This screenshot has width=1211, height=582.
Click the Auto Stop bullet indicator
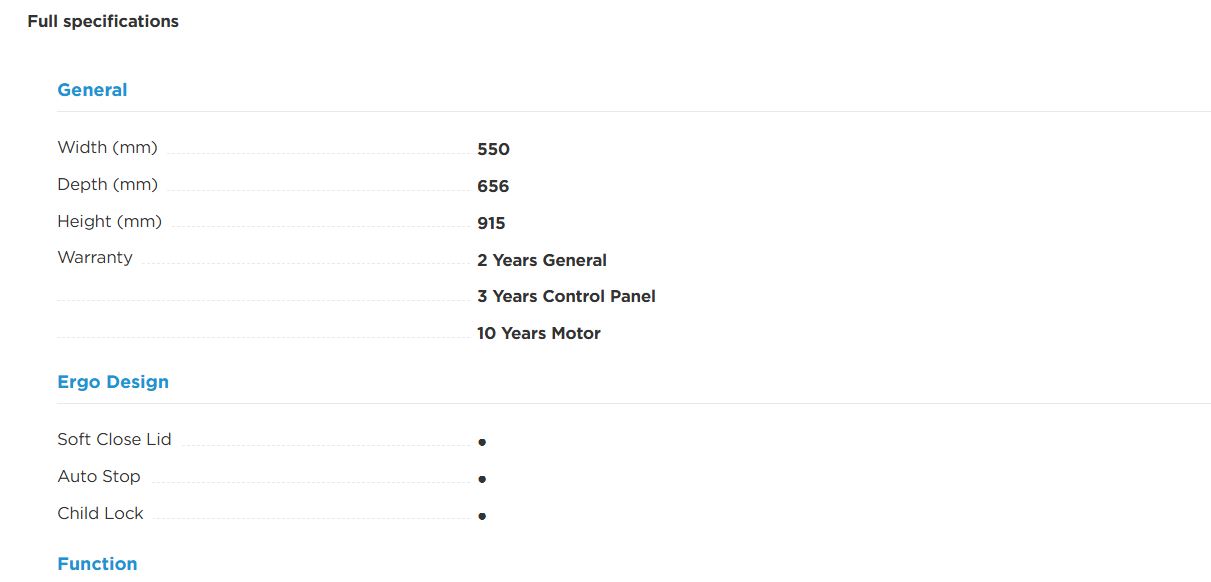pos(482,479)
